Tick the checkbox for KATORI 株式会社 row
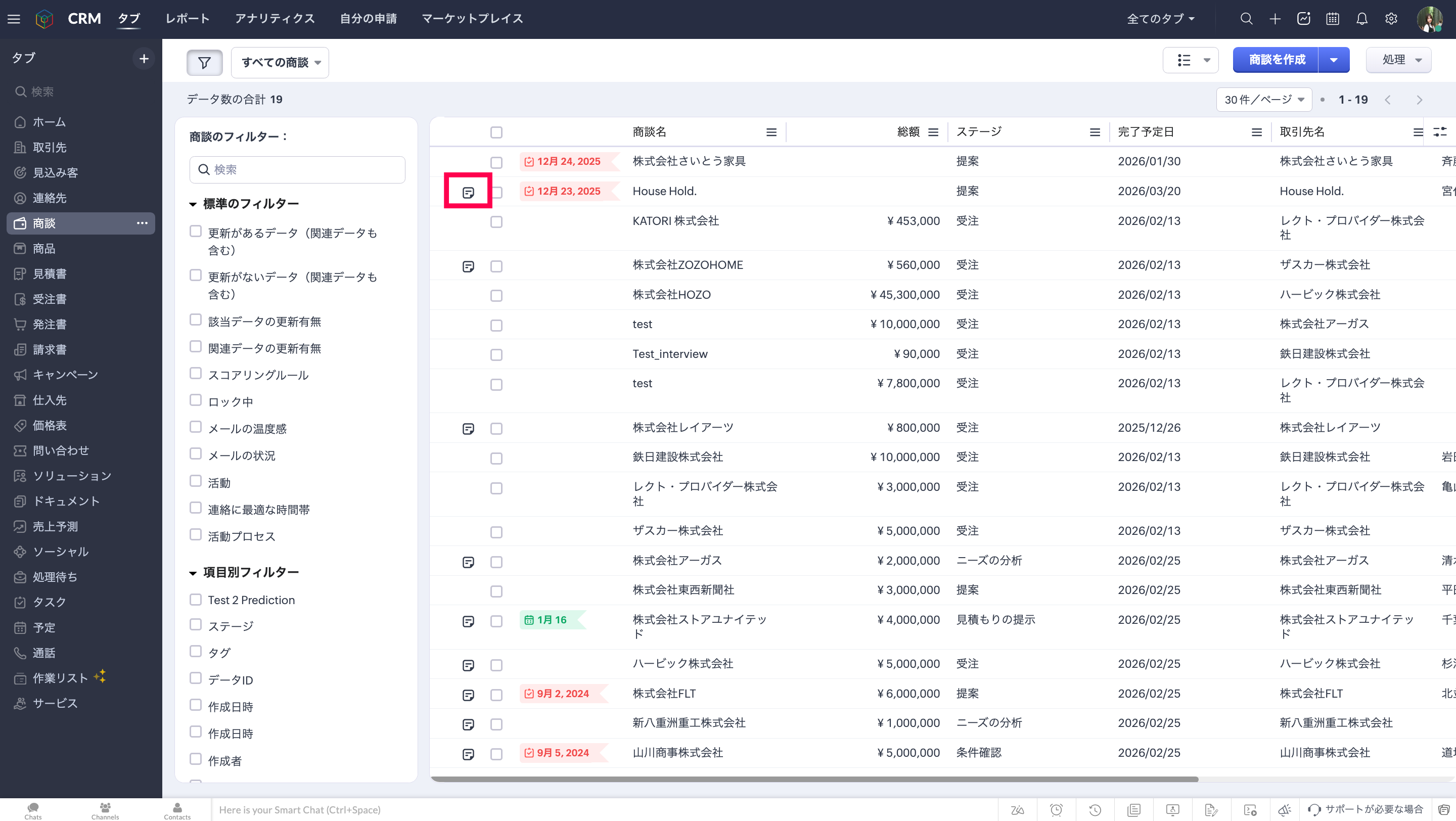This screenshot has width=1456, height=821. click(496, 222)
